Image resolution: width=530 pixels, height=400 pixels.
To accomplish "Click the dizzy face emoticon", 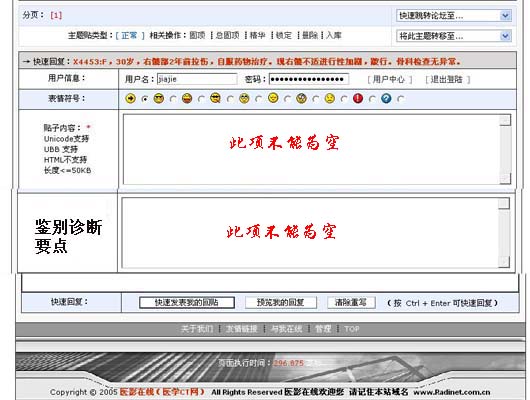I will 301,98.
